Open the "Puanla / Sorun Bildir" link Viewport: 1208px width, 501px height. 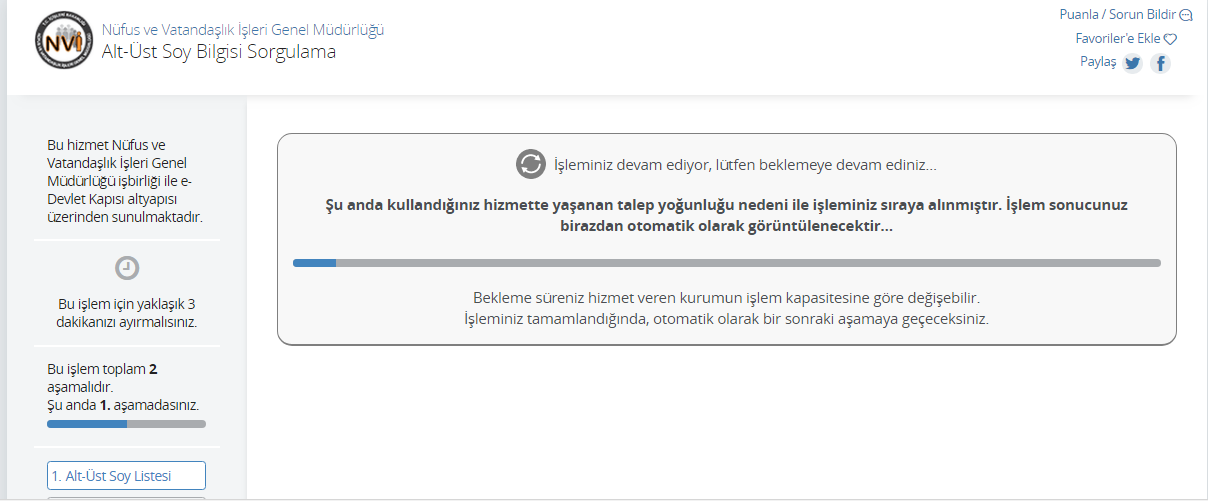[x=1119, y=15]
